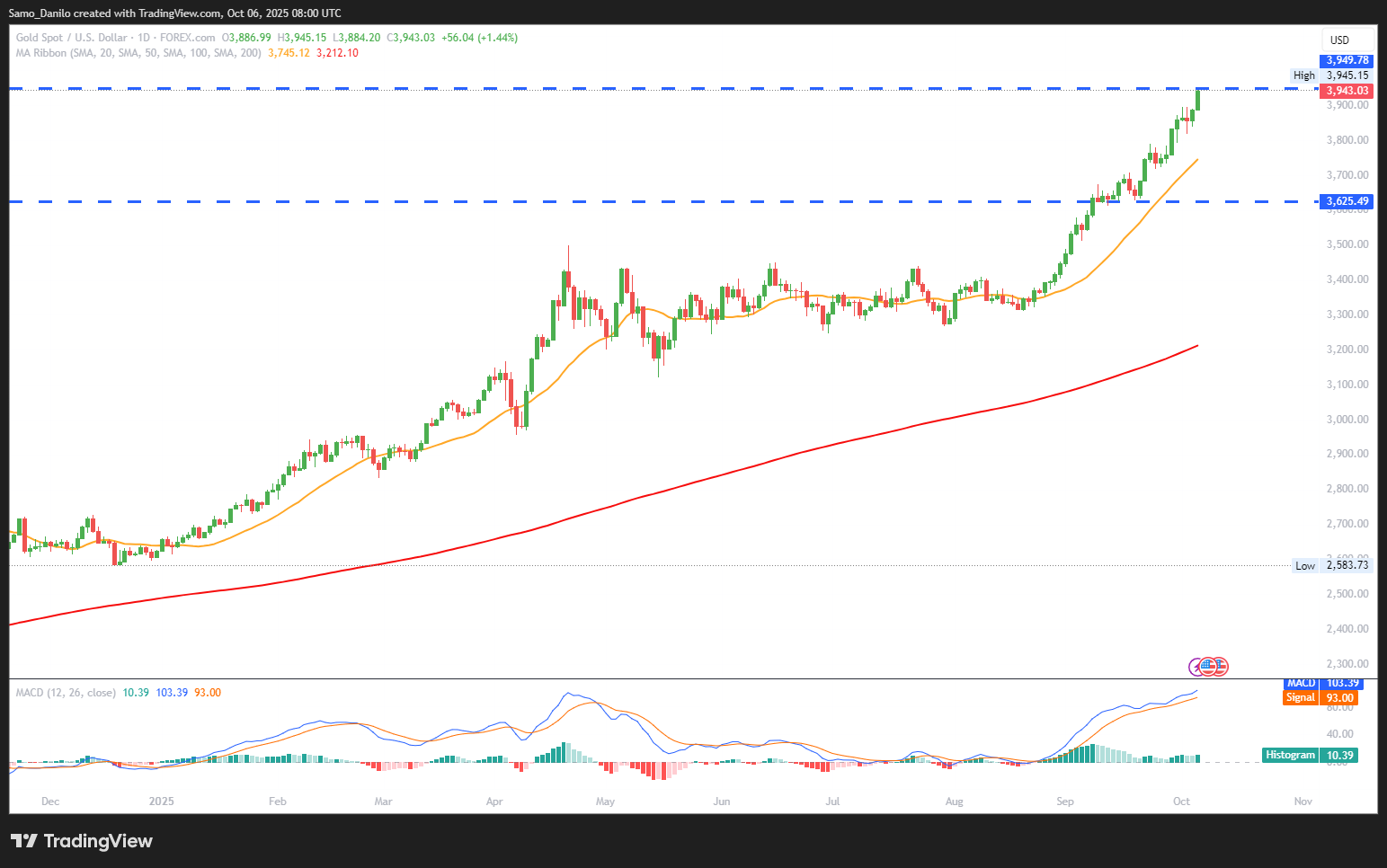Click the orange Signal 93.00 label
Screen dimensions: 1387x868
tap(1321, 698)
